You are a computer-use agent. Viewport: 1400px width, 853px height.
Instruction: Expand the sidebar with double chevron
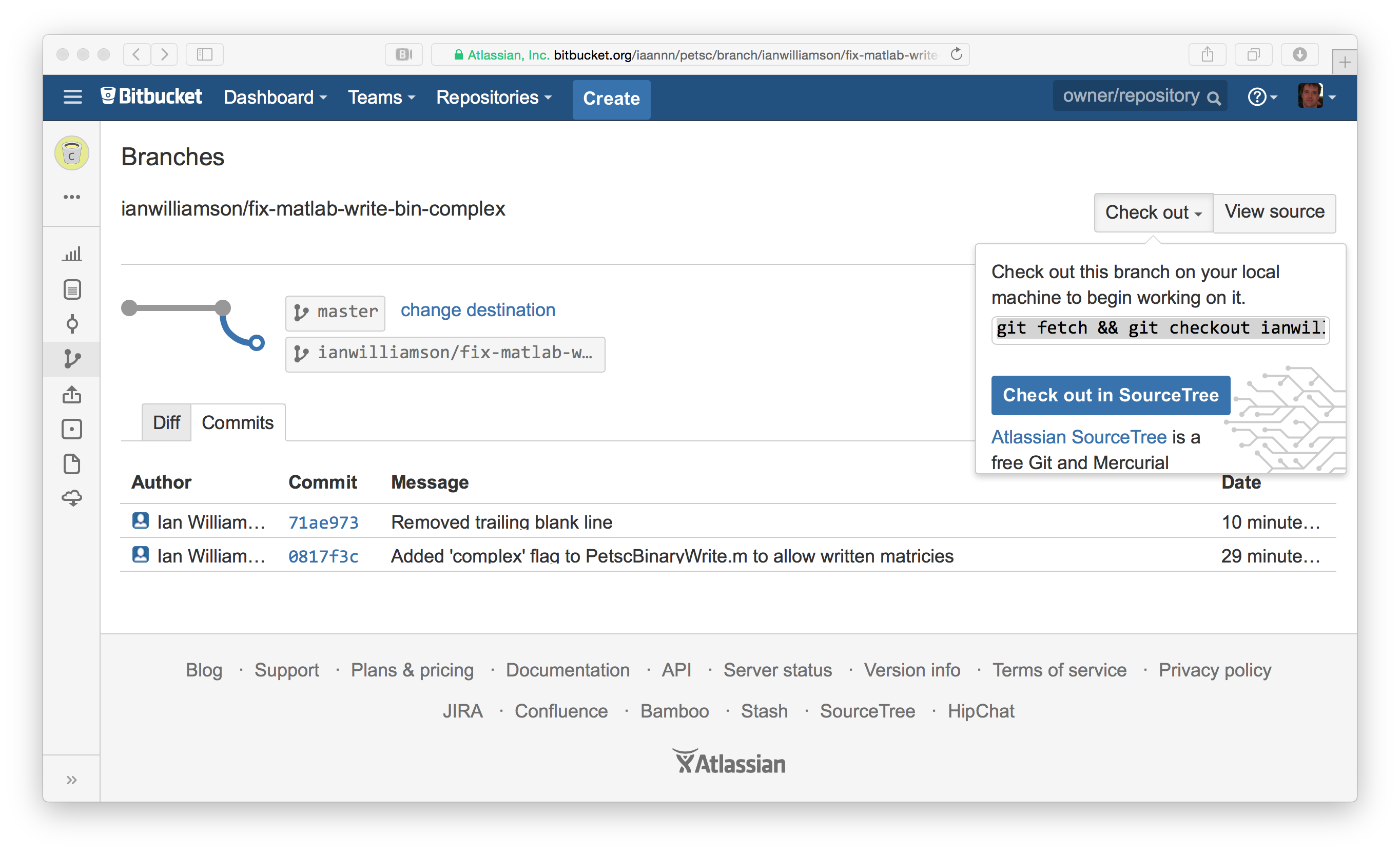point(72,780)
